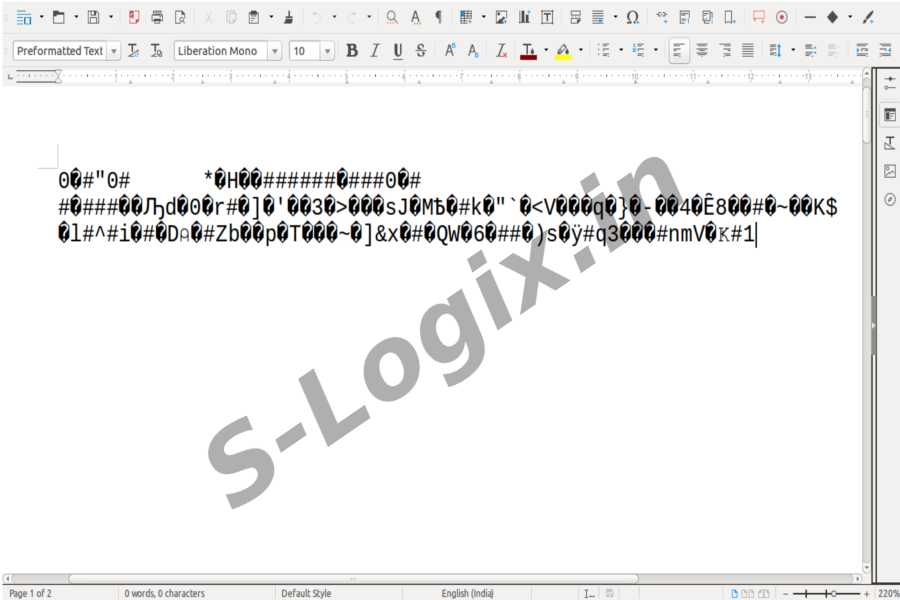The width and height of the screenshot is (900, 600).
Task: Insert an image
Action: 501,17
